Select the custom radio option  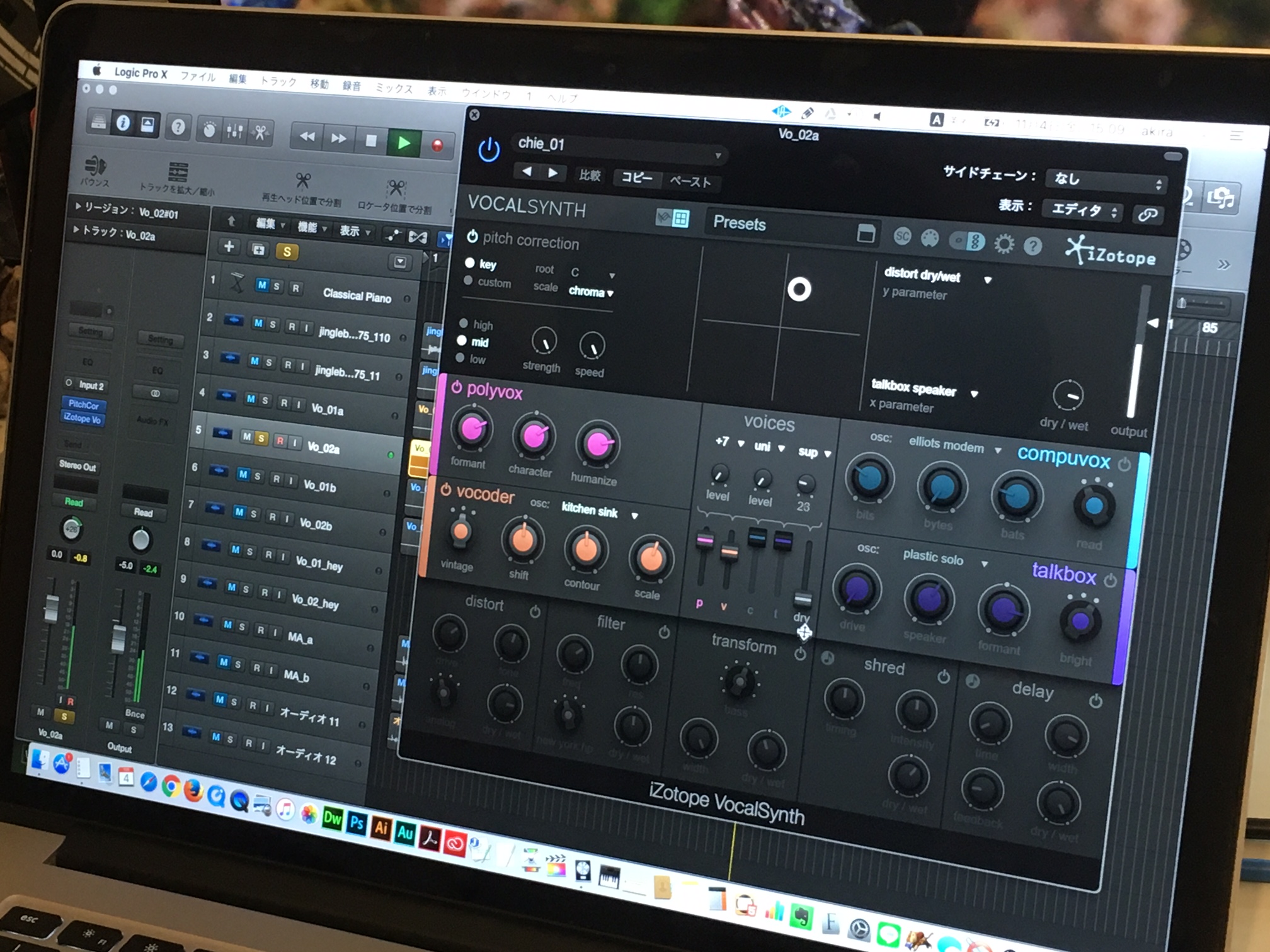point(468,280)
